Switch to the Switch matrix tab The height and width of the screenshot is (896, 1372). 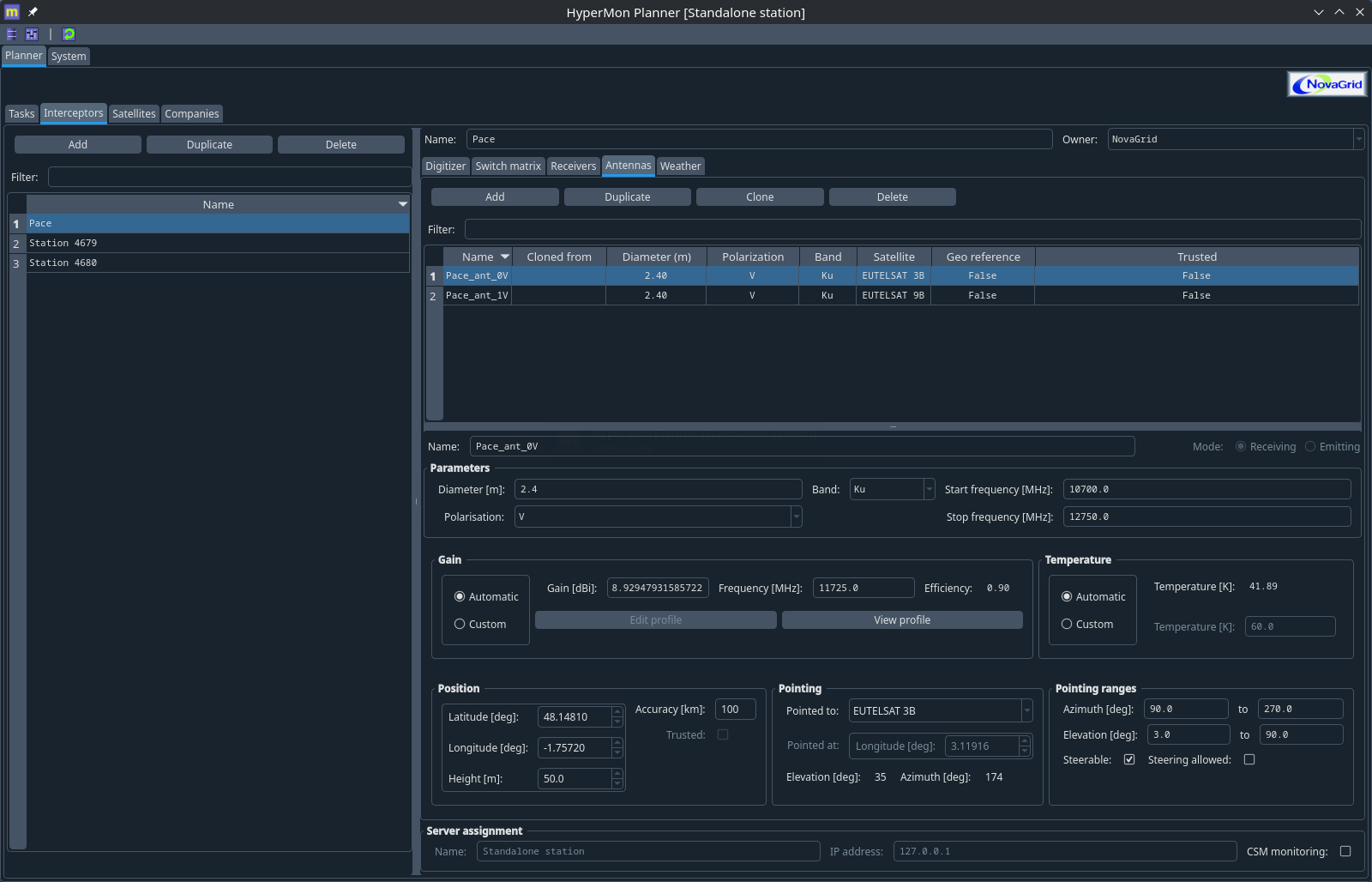click(508, 166)
